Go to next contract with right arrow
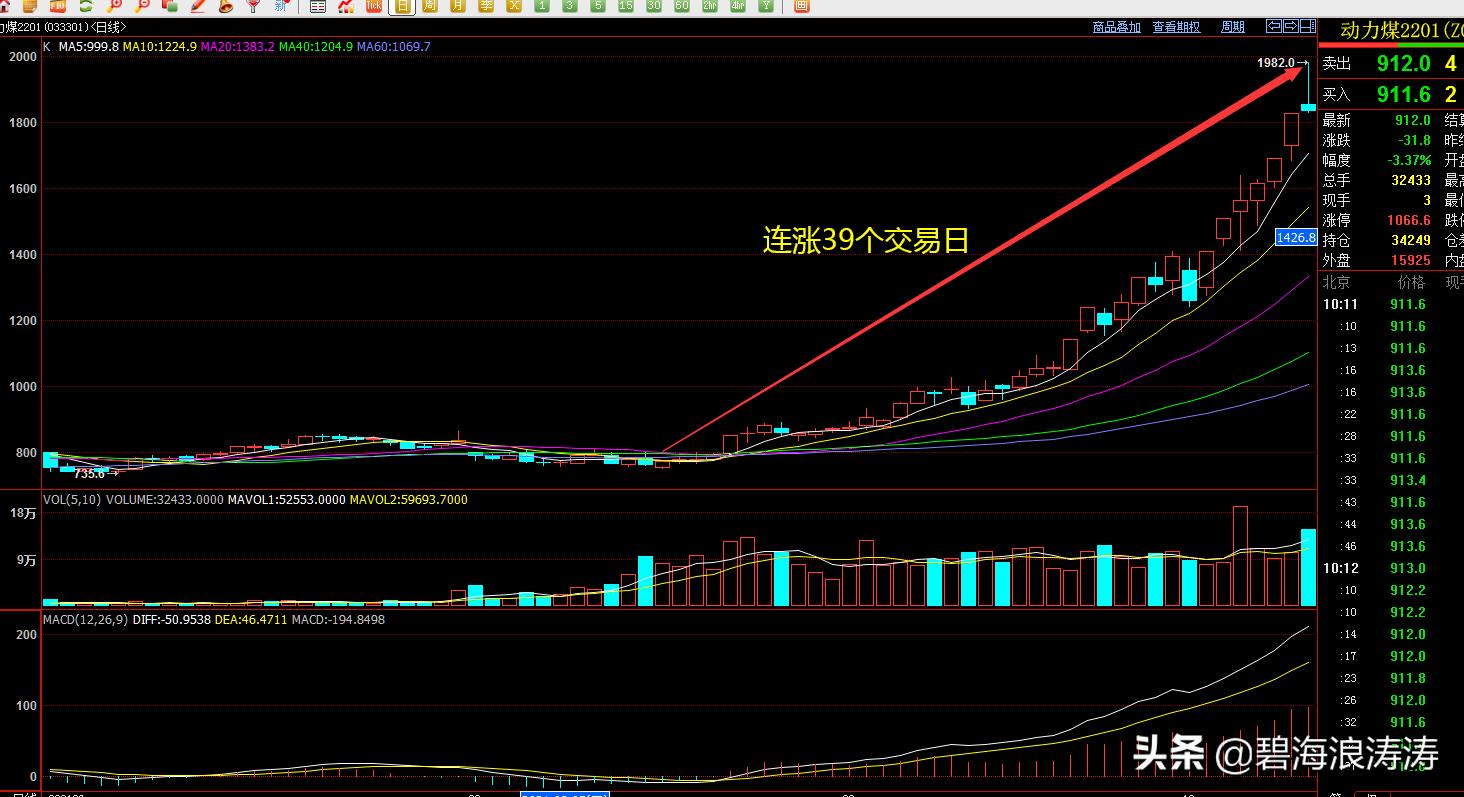This screenshot has width=1464, height=797. (x=1290, y=26)
